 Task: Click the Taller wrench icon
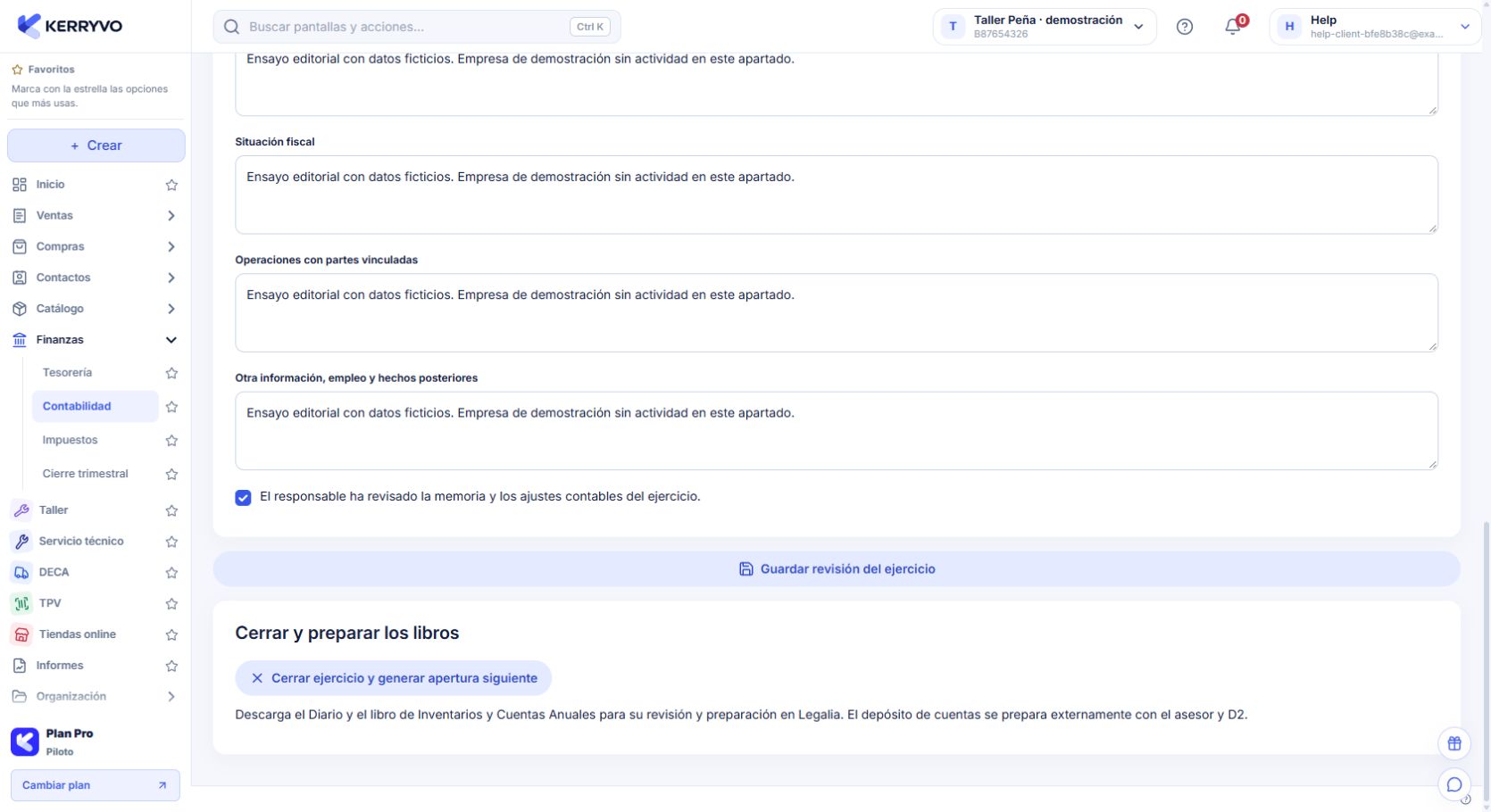pos(21,510)
